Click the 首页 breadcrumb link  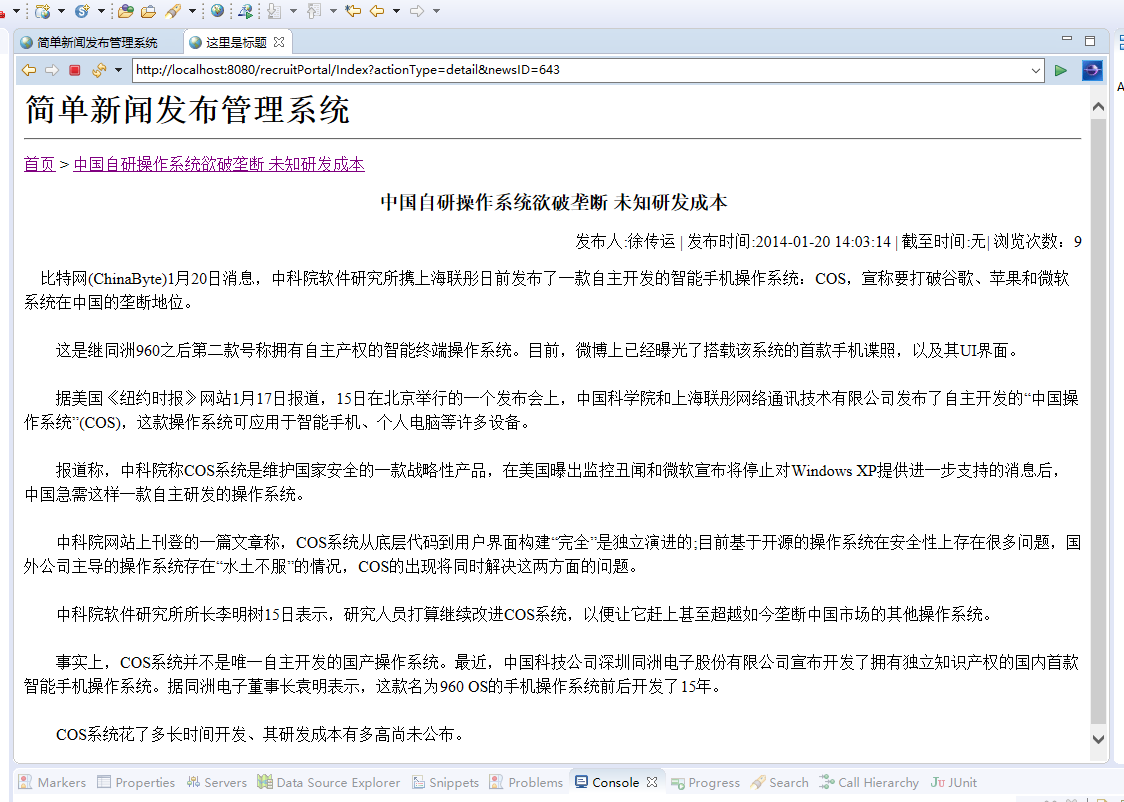click(38, 164)
